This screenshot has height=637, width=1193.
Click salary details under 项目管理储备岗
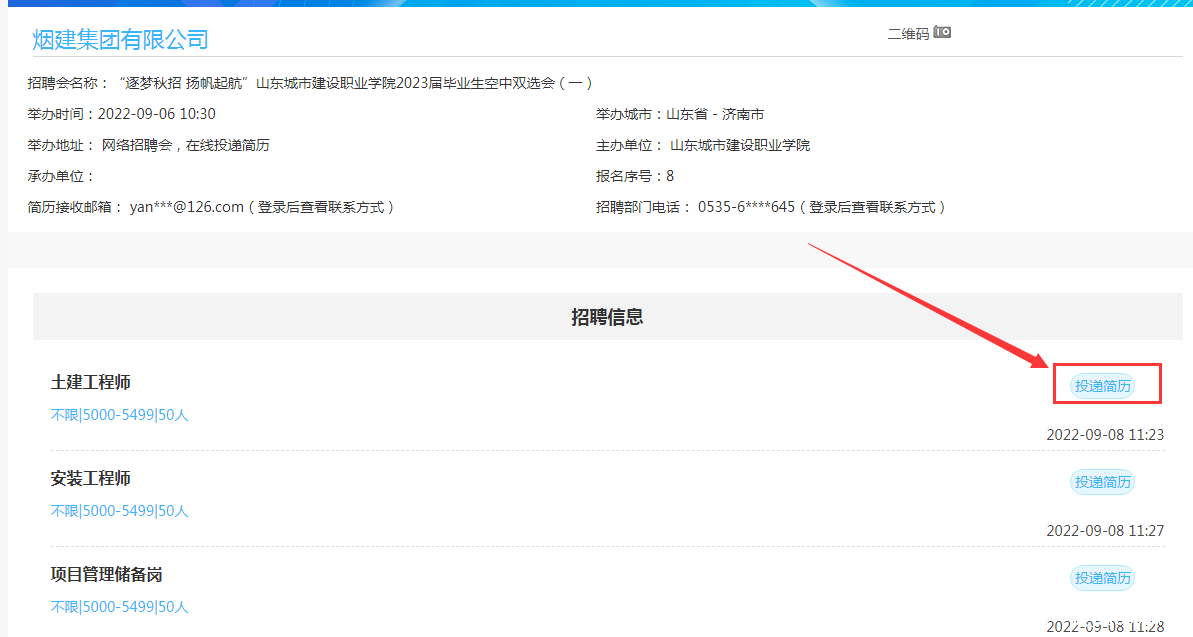(119, 607)
